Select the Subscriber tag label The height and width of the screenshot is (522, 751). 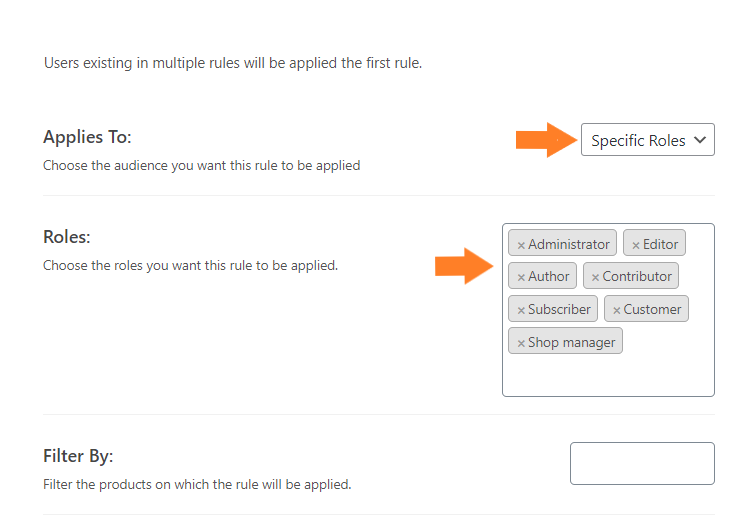pos(559,309)
